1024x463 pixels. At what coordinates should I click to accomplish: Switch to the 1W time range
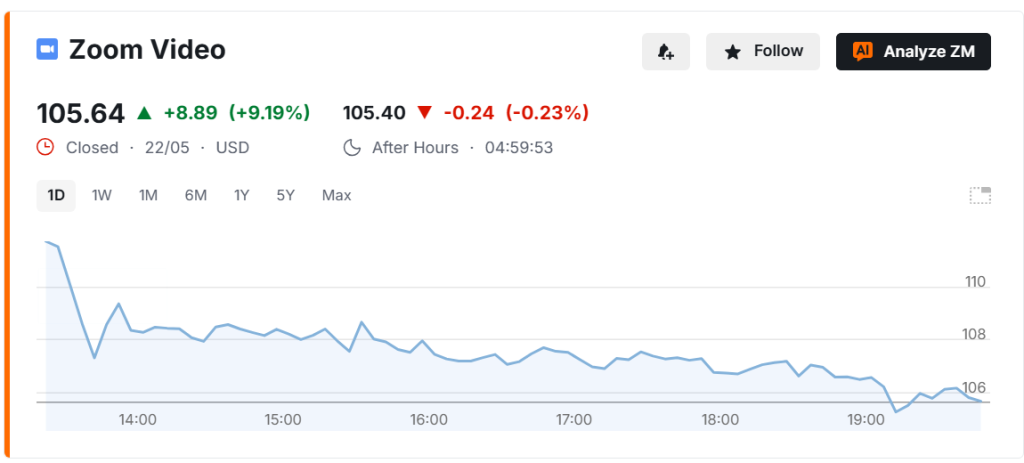pyautogui.click(x=102, y=195)
